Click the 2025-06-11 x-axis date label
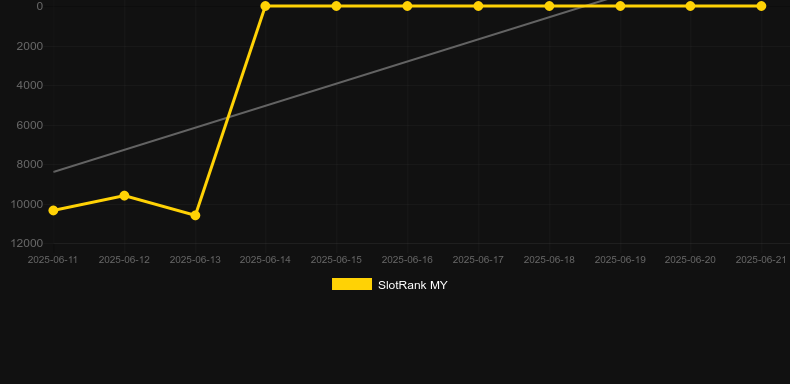The width and height of the screenshot is (790, 384). [53, 260]
